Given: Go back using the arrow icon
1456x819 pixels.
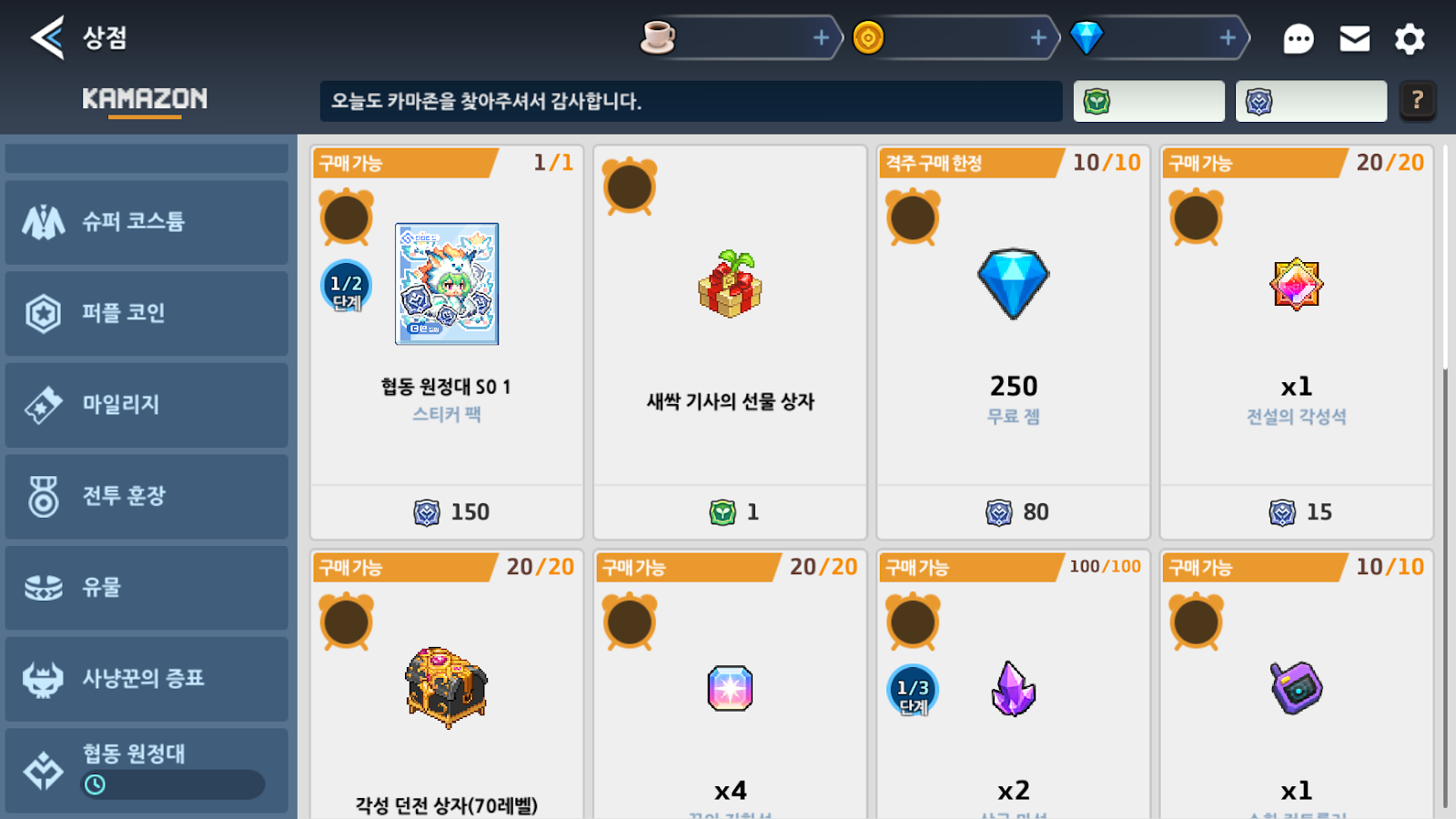Looking at the screenshot, I should pyautogui.click(x=47, y=37).
